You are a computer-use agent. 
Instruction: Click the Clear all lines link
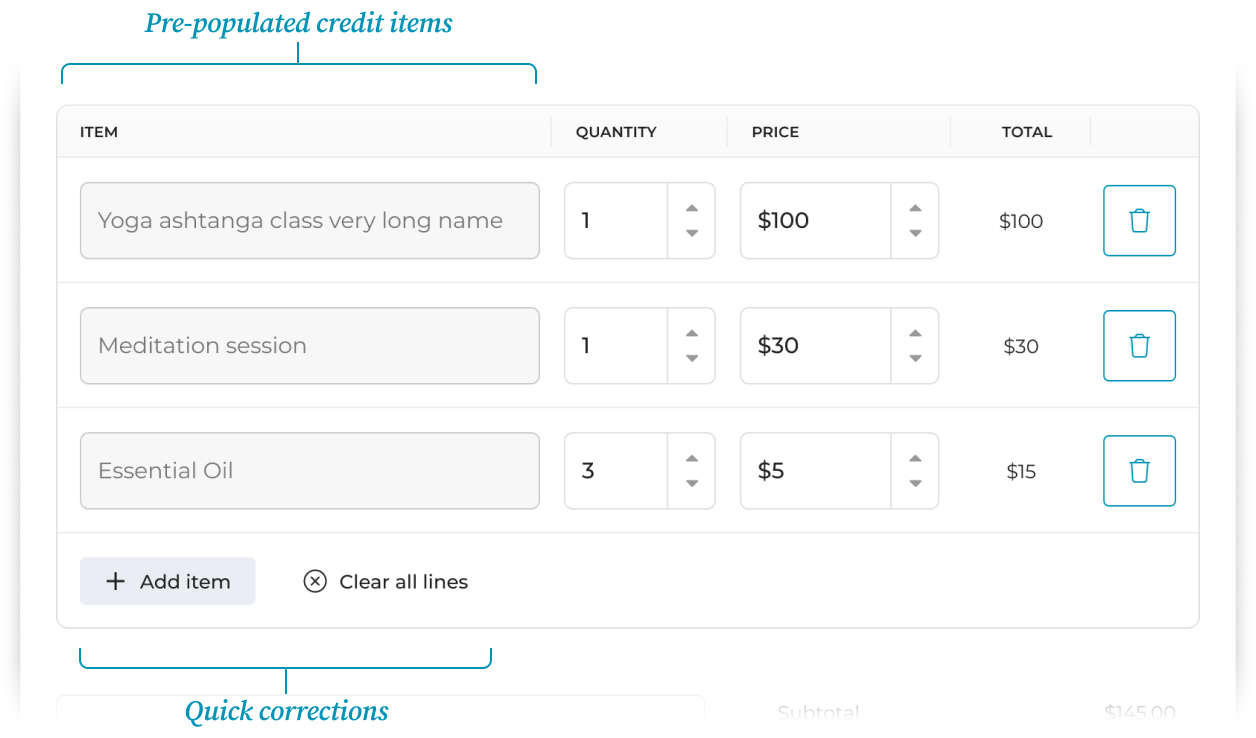[403, 582]
